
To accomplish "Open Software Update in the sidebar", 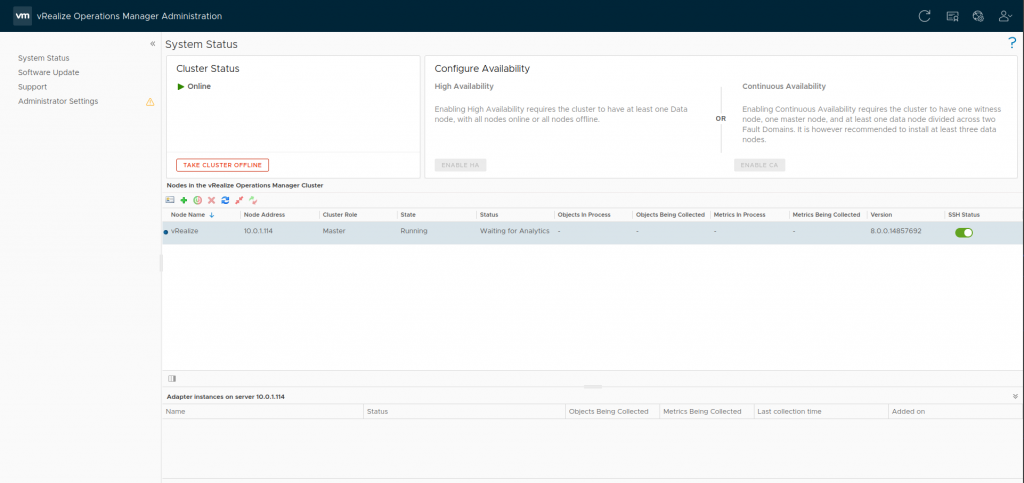I will (x=48, y=73).
